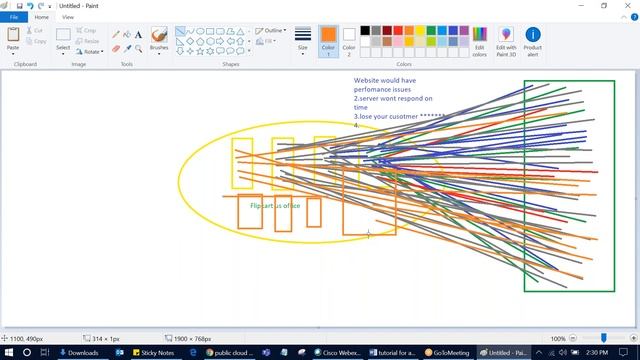Viewport: 640px width, 360px height.
Task: Open the Windows Start menu
Action: pyautogui.click(x=9, y=353)
